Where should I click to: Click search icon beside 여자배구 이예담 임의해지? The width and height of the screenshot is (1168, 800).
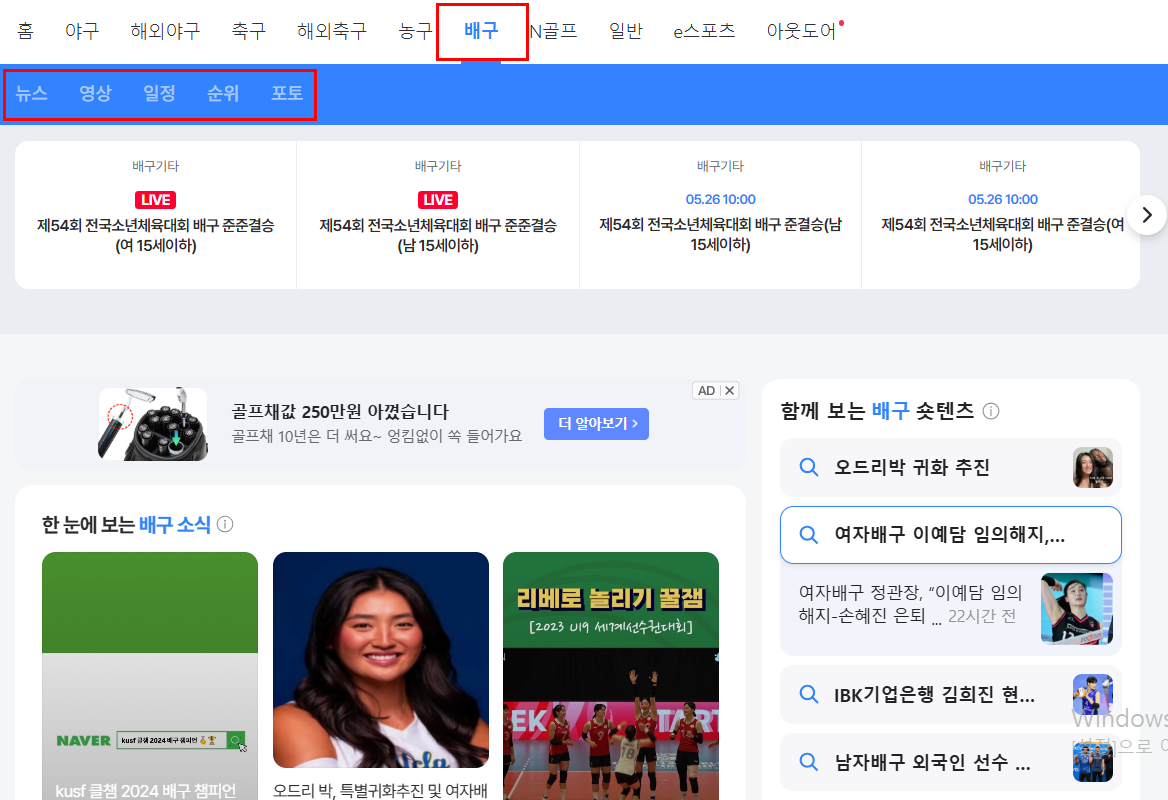(x=809, y=535)
